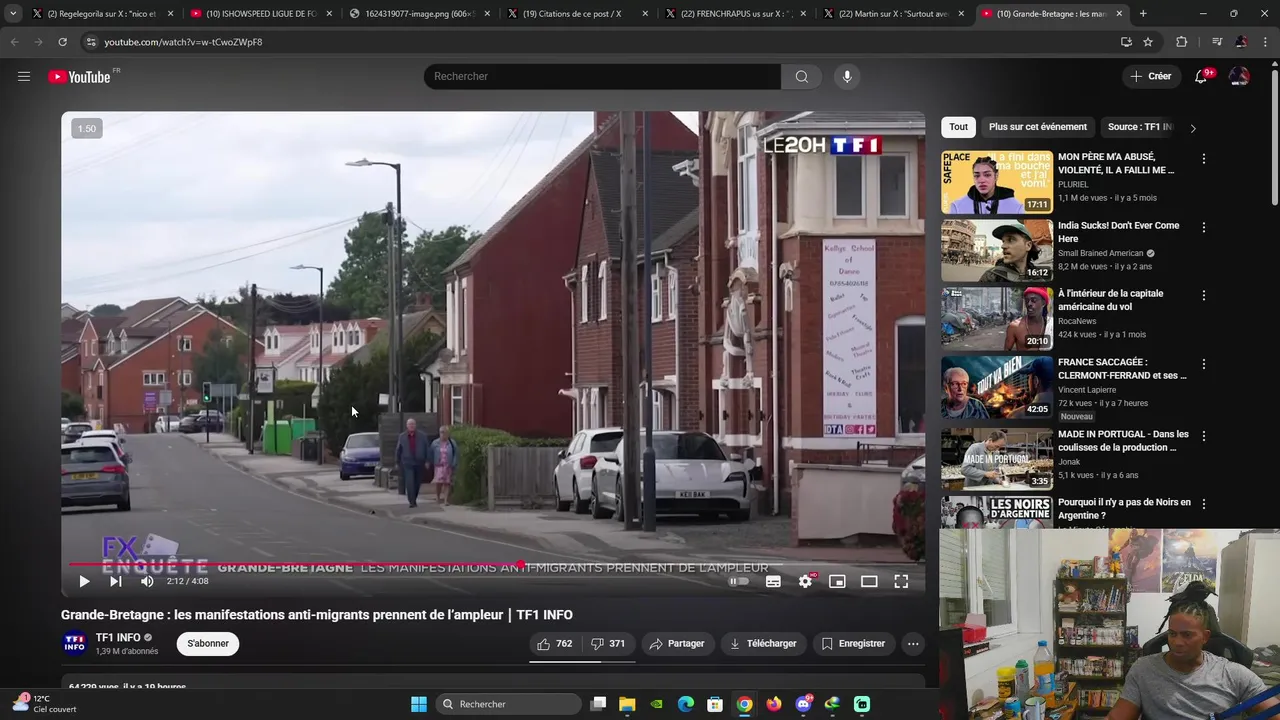This screenshot has height=720, width=1280.
Task: Click the search magnifier button
Action: point(802,76)
